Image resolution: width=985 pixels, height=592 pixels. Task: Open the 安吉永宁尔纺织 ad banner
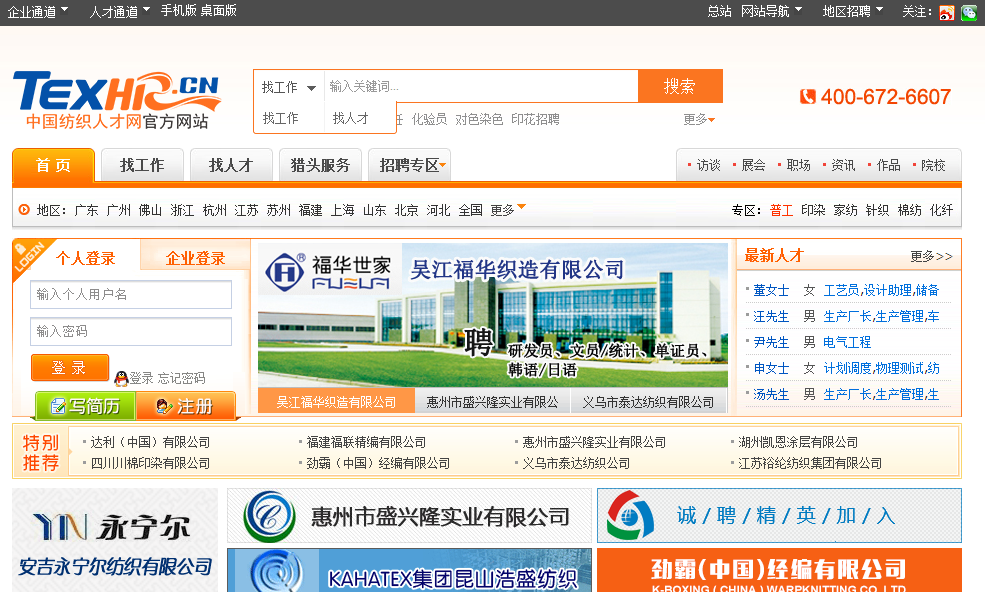coord(115,540)
